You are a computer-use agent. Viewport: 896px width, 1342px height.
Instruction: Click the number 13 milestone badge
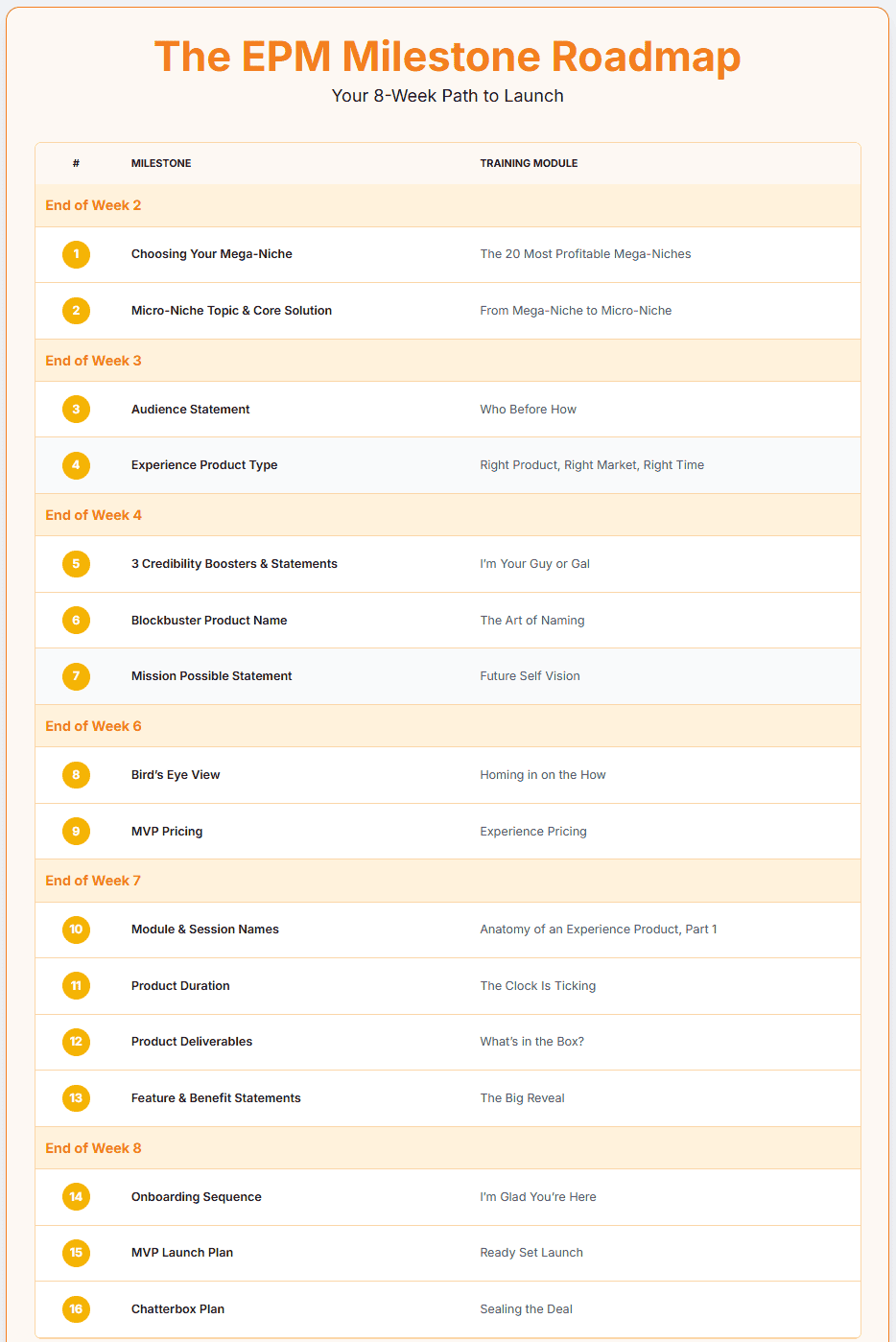[76, 1098]
